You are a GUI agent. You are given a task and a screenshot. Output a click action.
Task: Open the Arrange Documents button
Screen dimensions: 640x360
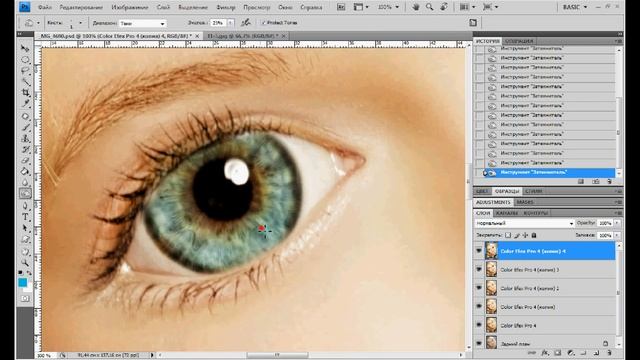pos(467,7)
